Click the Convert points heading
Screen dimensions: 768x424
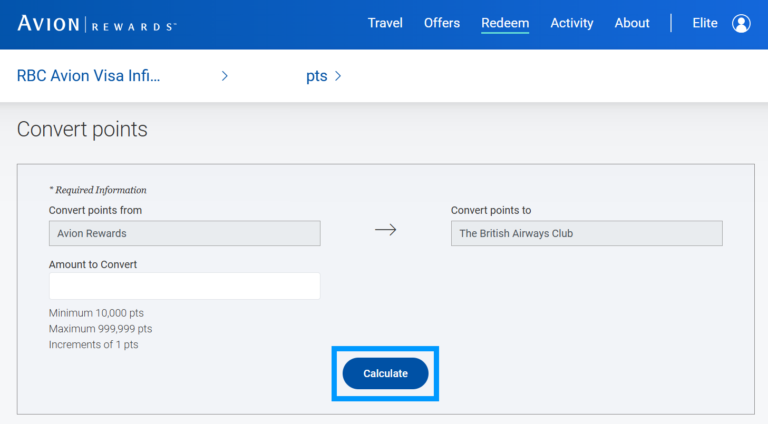pos(82,130)
